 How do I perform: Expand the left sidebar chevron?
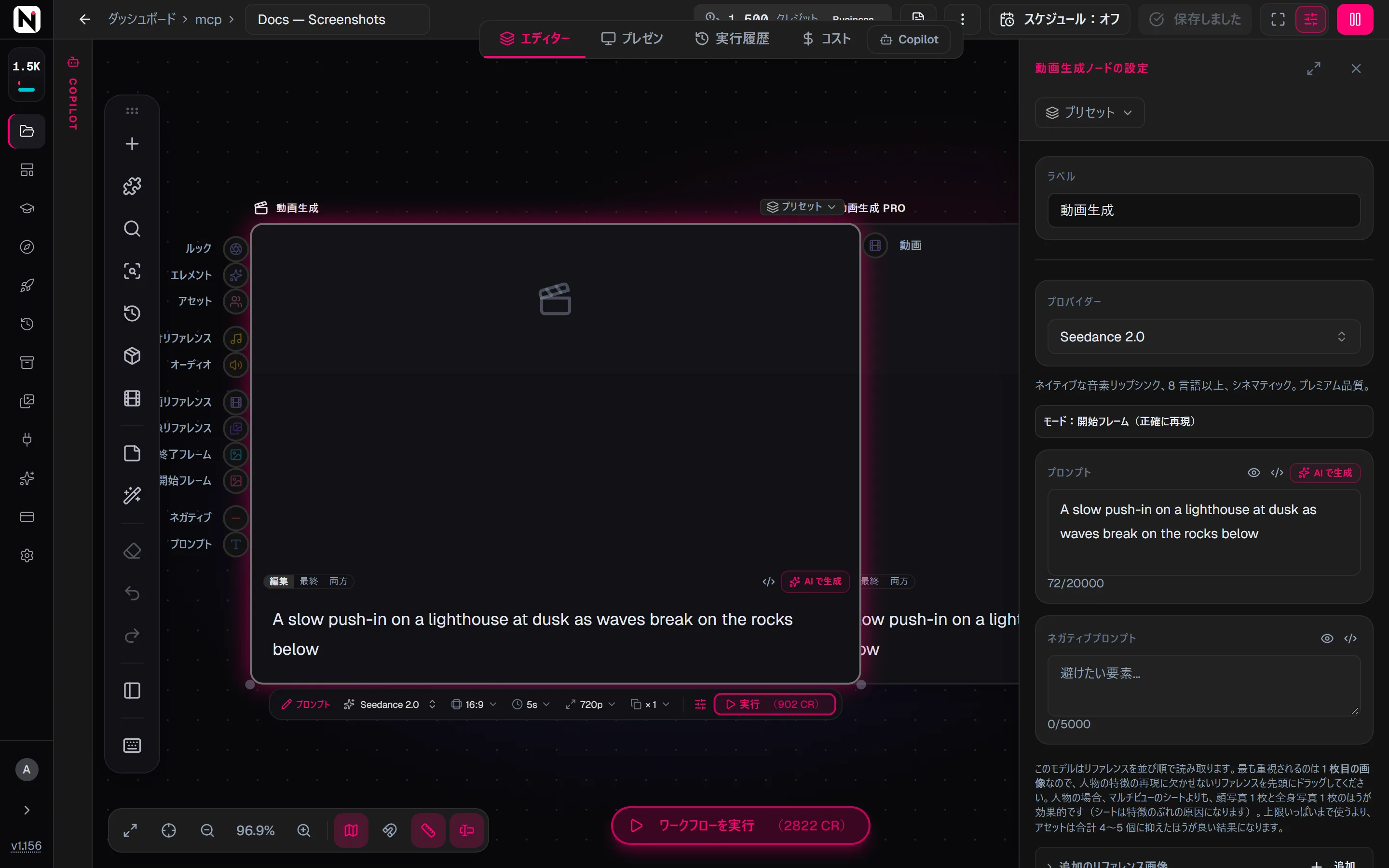click(x=27, y=810)
